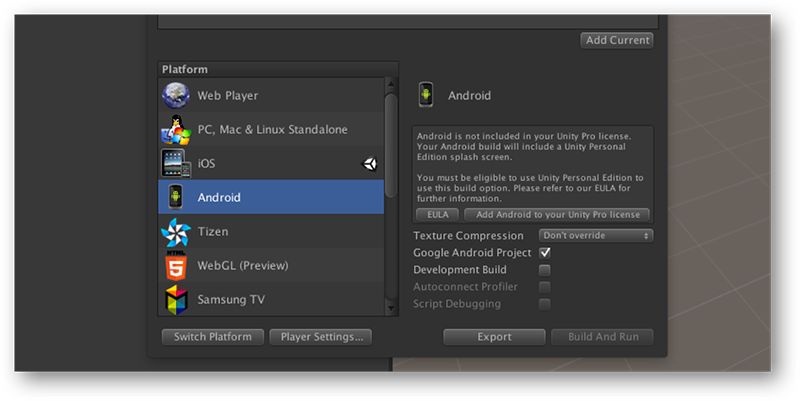Click the Android icon in details header
Image resolution: width=800 pixels, height=401 pixels.
[x=426, y=95]
